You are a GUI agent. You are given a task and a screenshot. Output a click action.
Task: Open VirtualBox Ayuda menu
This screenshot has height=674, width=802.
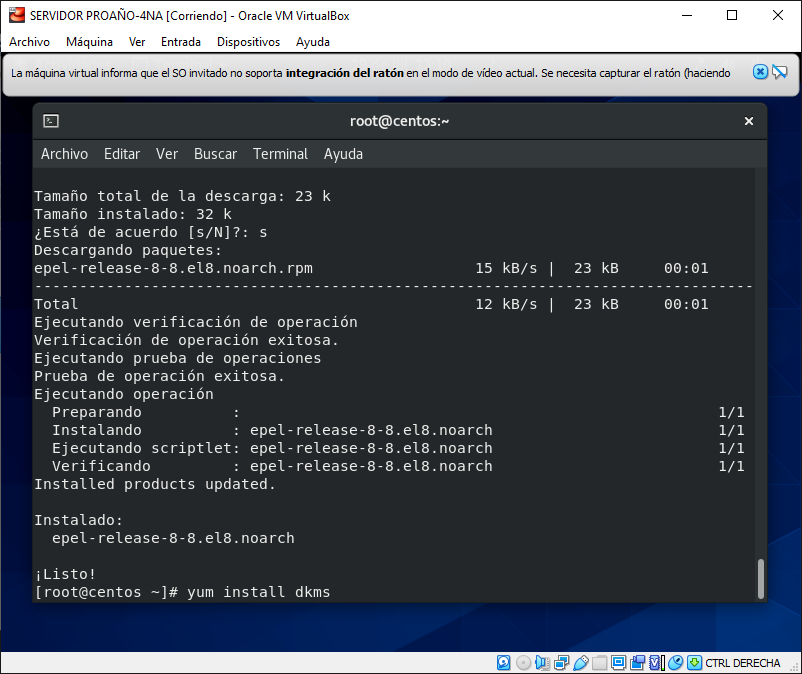[x=313, y=42]
